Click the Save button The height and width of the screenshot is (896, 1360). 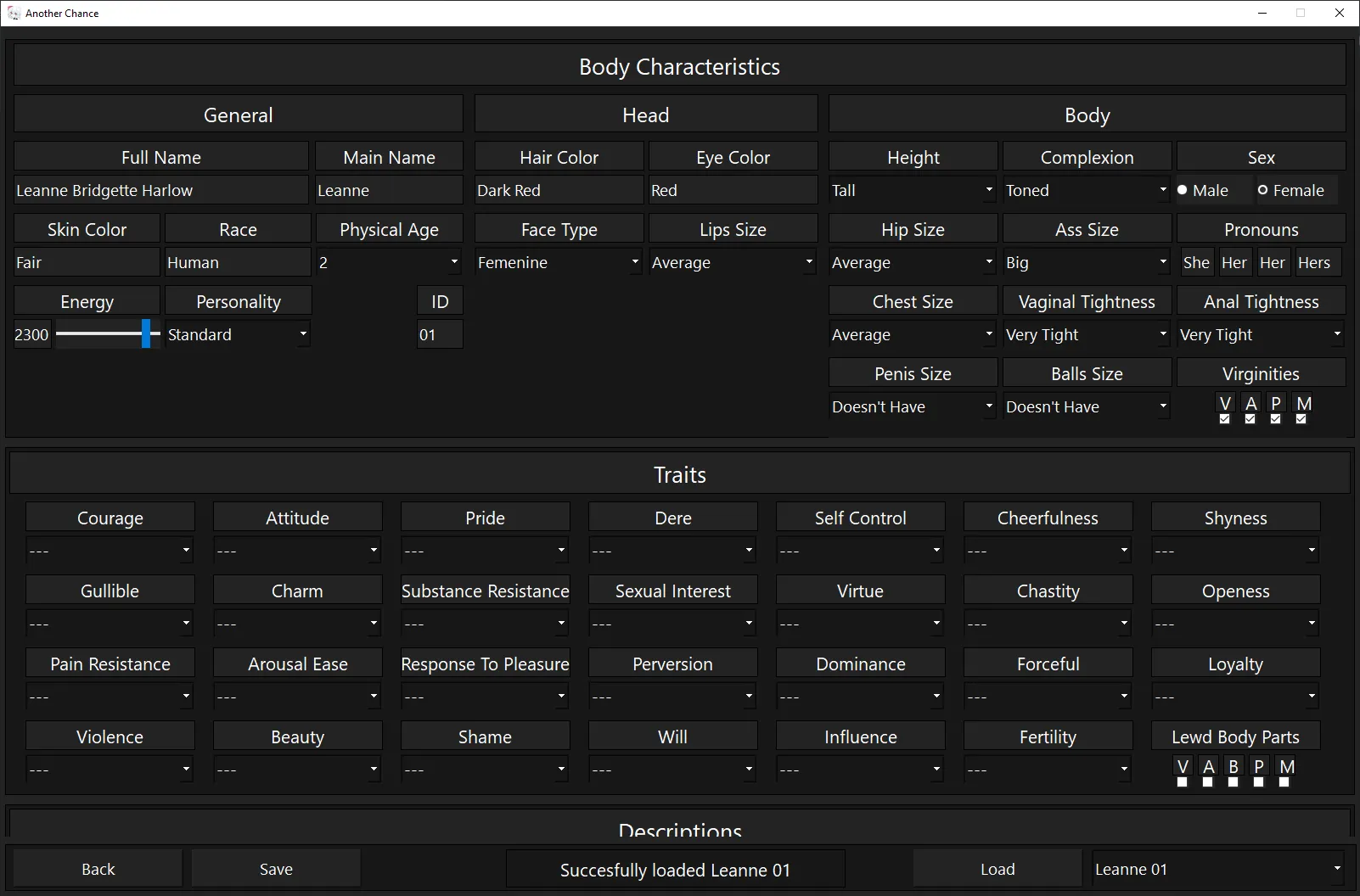[276, 869]
